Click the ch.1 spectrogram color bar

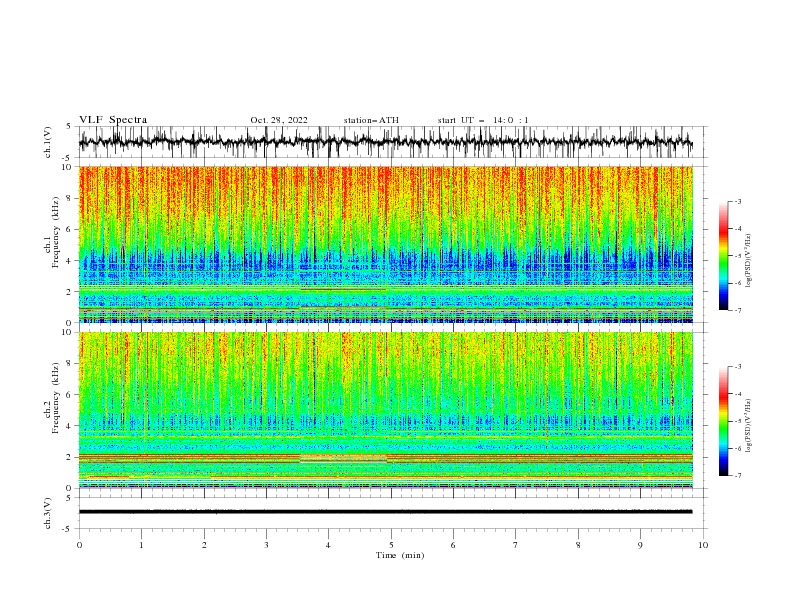724,256
